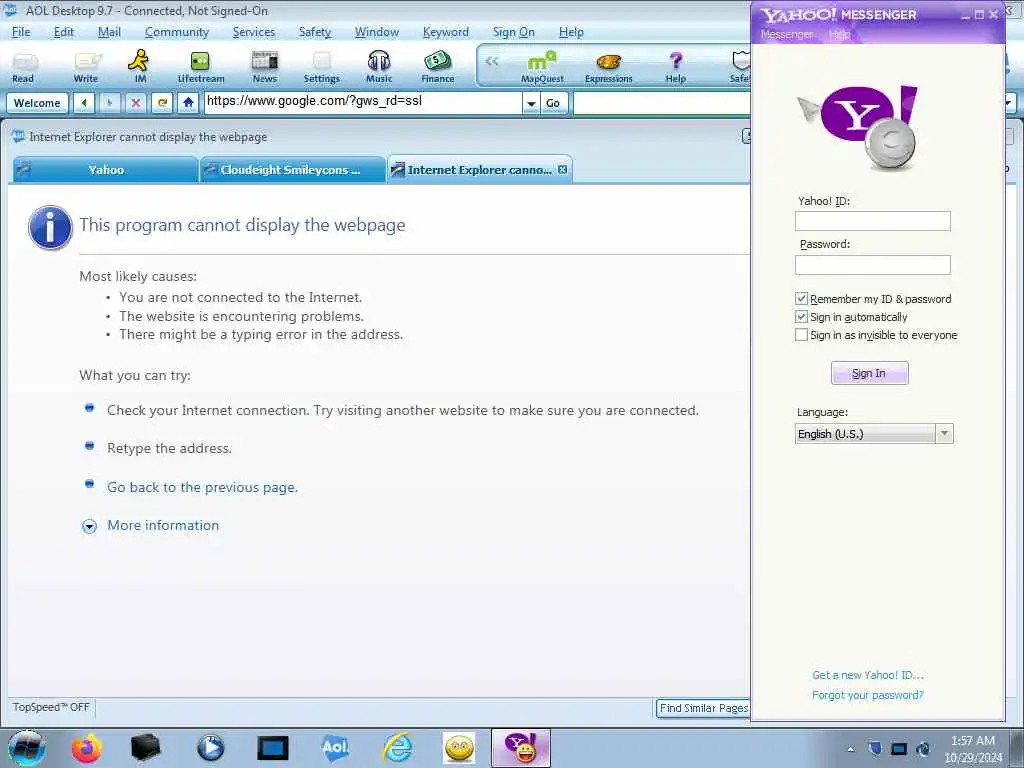Image resolution: width=1024 pixels, height=768 pixels.
Task: Click the Password input field
Action: click(x=872, y=264)
